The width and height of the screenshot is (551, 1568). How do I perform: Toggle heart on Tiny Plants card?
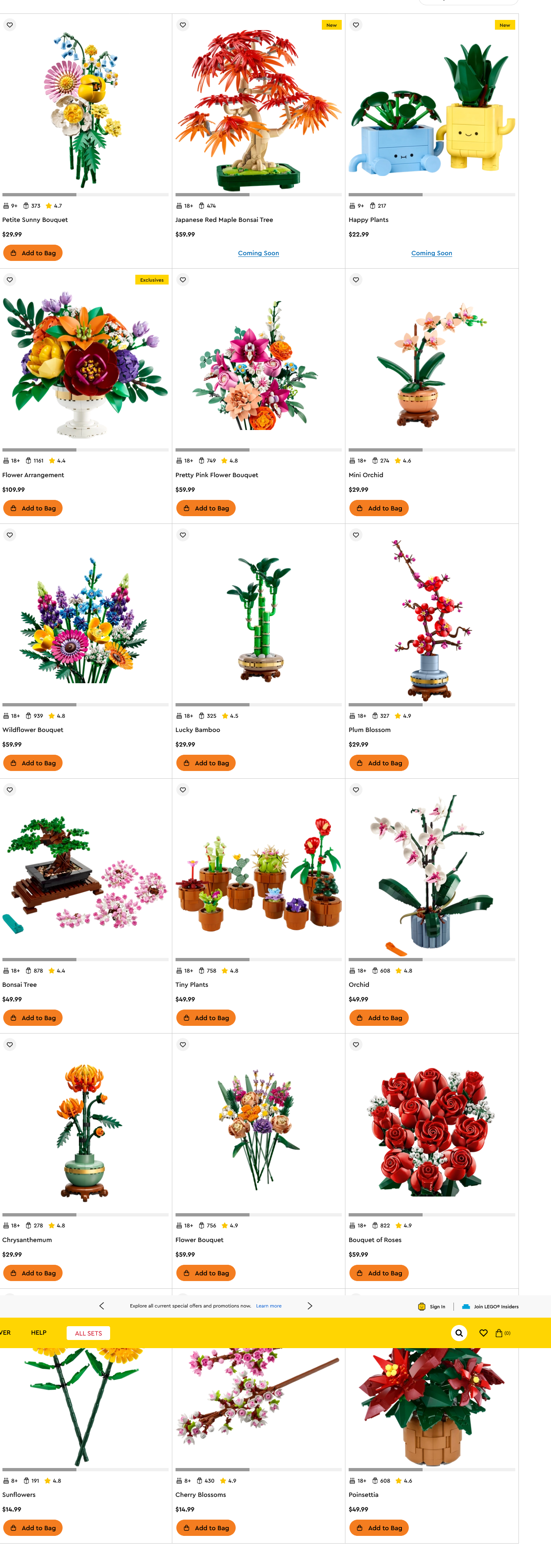coord(183,790)
